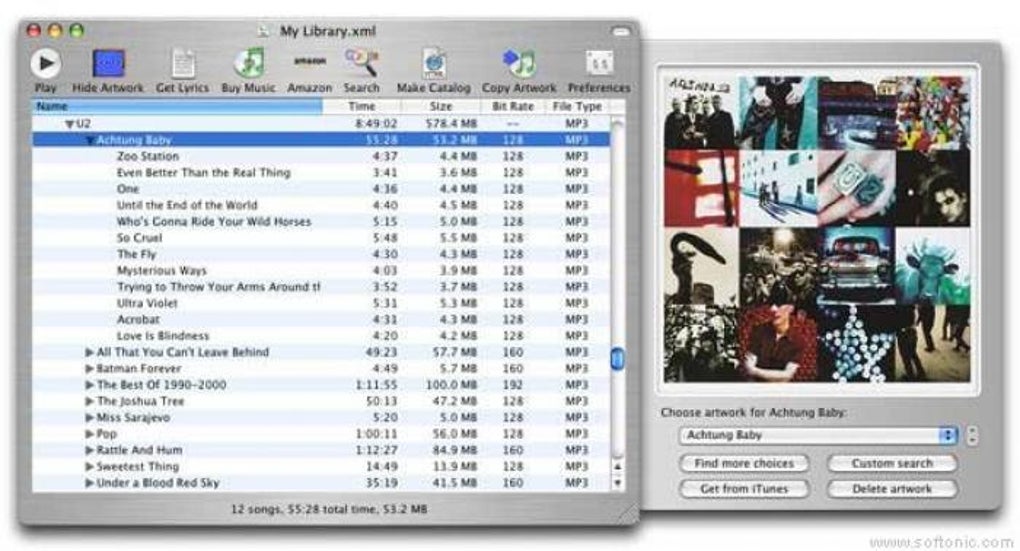Image resolution: width=1020 pixels, height=551 pixels.
Task: Click the Hide Artwork toolbar icon
Action: point(108,63)
